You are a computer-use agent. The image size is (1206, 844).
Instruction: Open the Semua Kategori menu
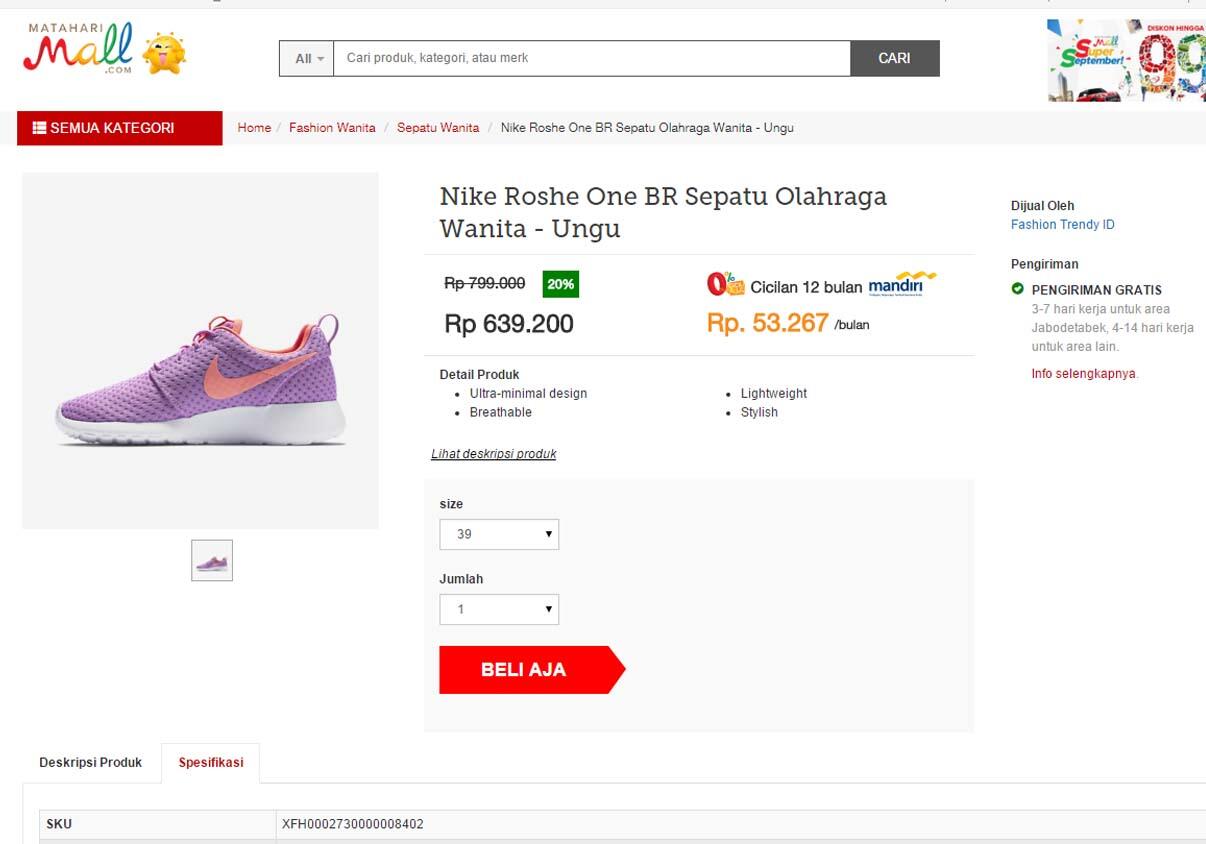click(x=119, y=128)
